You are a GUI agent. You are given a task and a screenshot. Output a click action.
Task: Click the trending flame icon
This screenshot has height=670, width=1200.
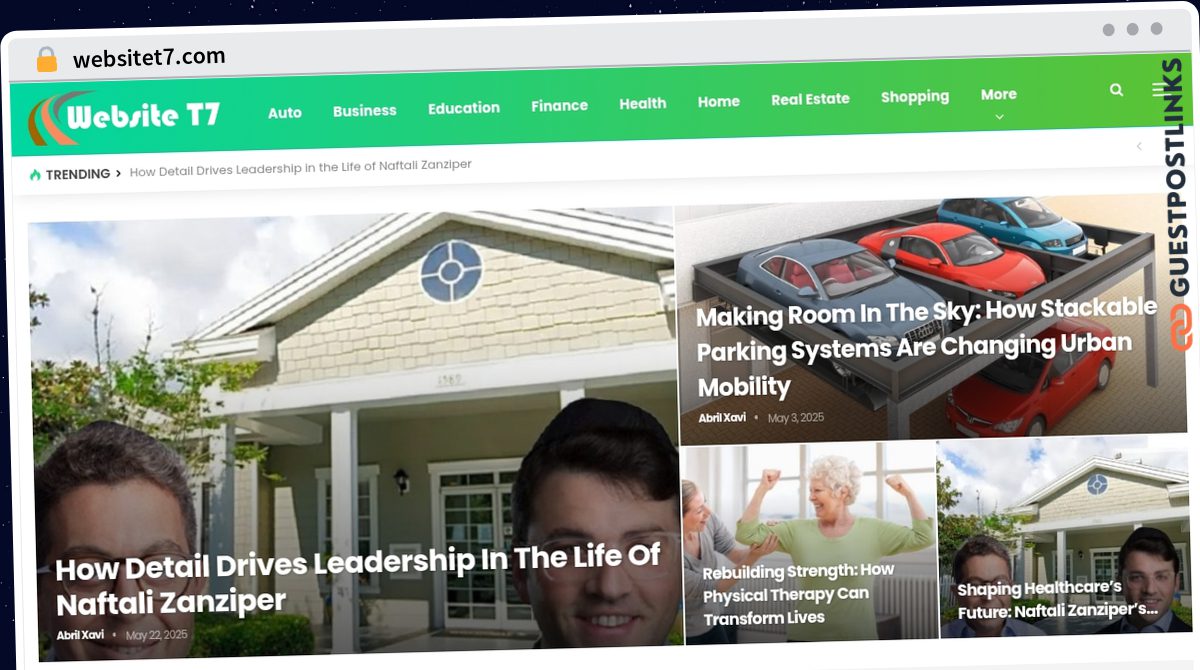pyautogui.click(x=35, y=175)
